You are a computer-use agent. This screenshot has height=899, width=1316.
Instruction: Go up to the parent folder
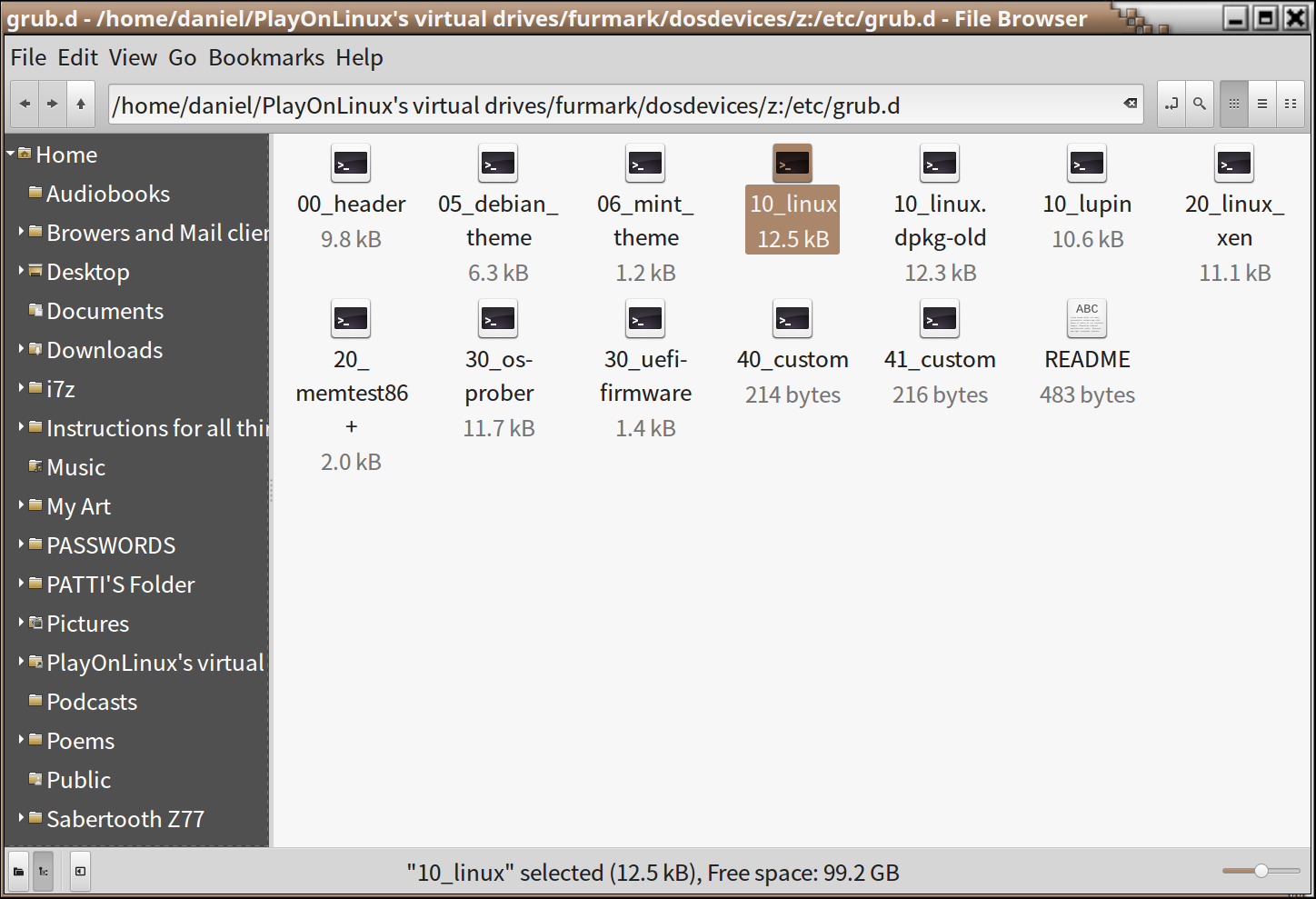click(81, 105)
